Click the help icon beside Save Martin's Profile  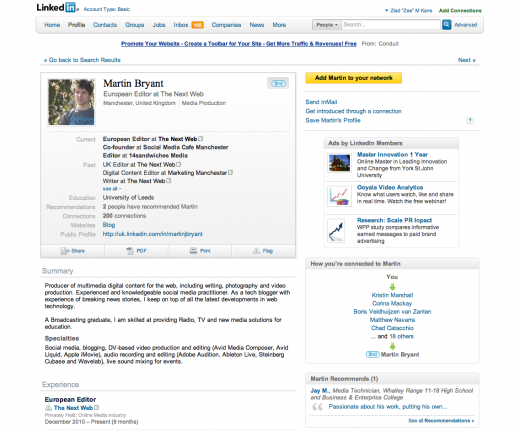(x=470, y=120)
